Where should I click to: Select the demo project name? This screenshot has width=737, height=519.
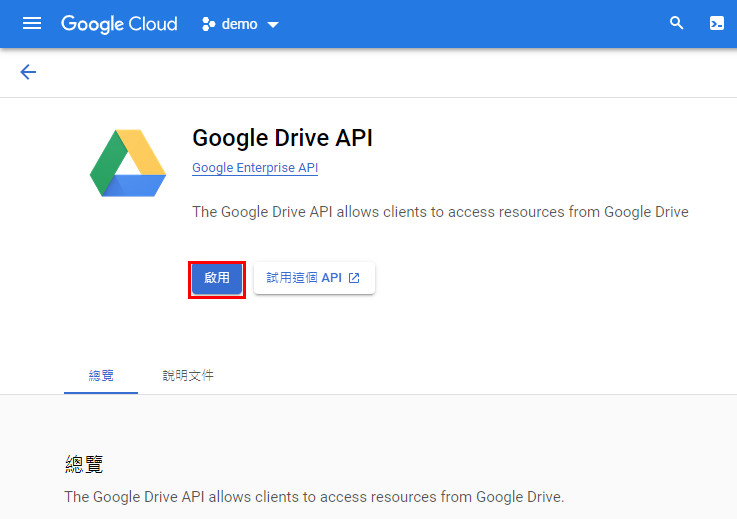[239, 24]
